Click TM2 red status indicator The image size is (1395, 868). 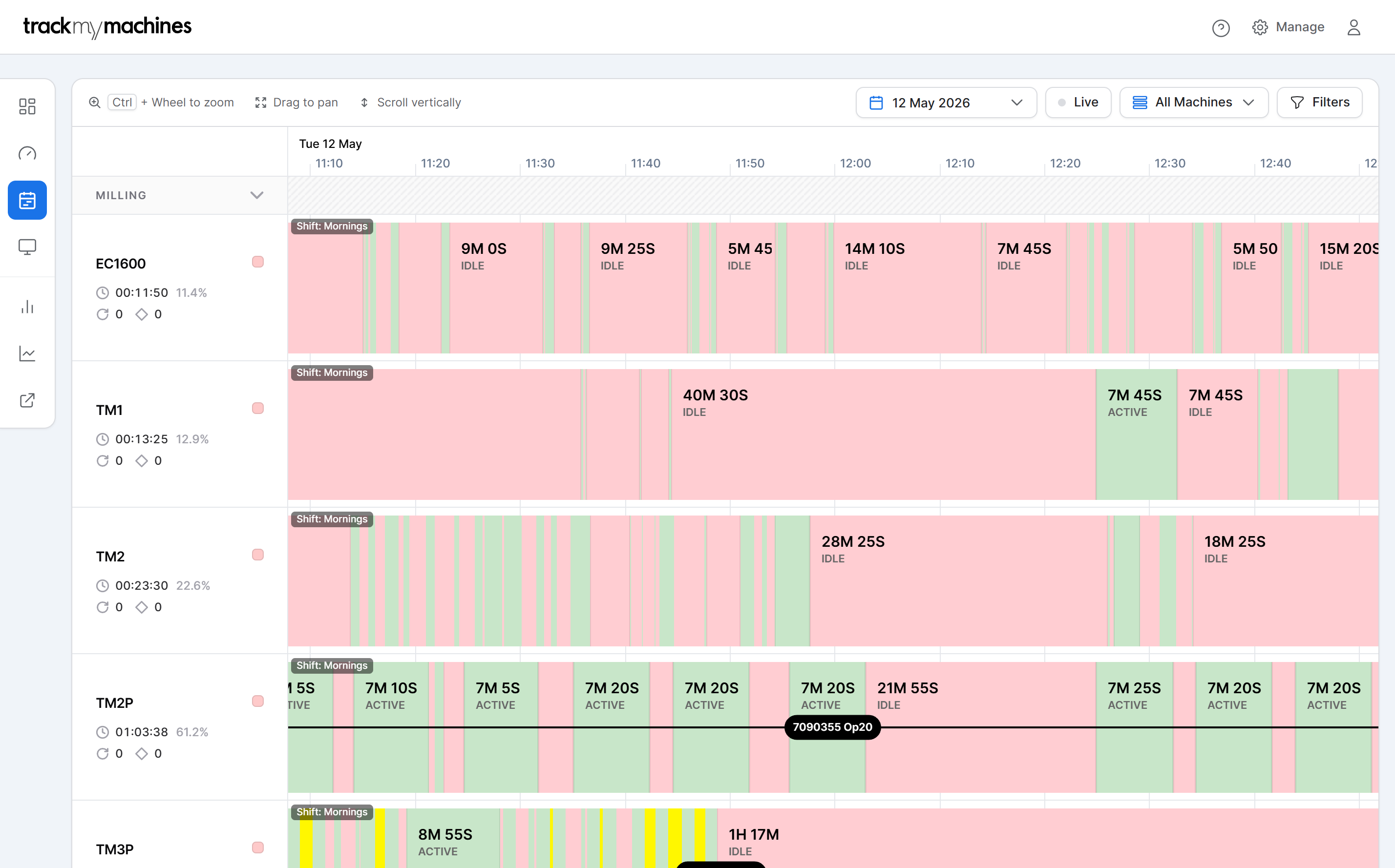tap(258, 555)
